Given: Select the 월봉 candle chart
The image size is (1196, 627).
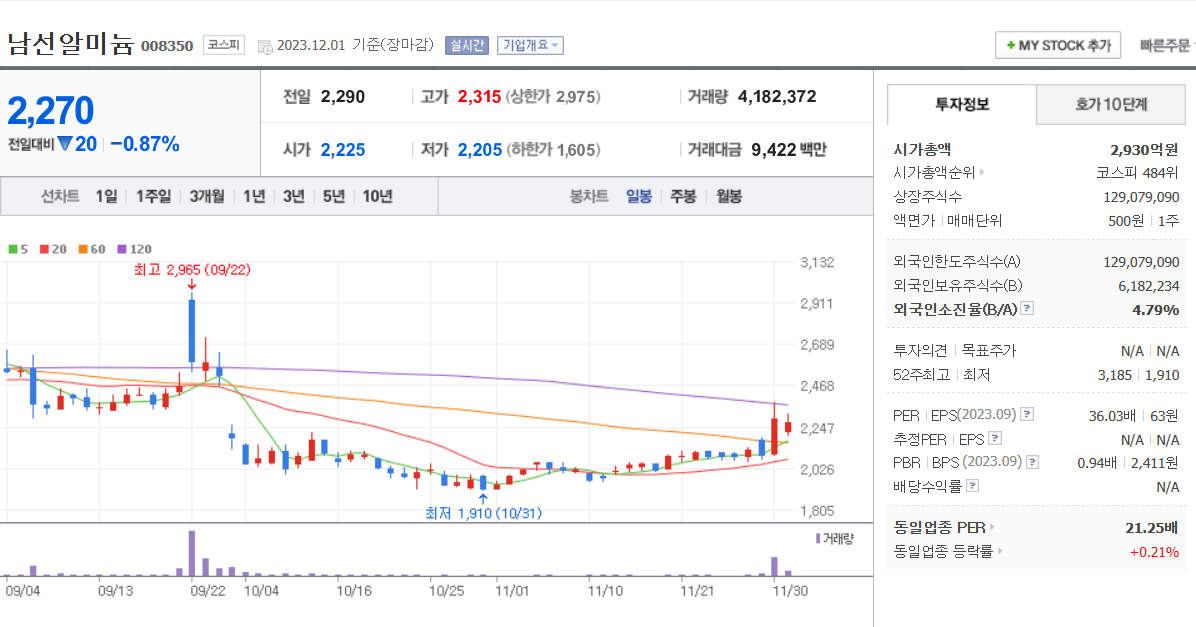Looking at the screenshot, I should (729, 197).
